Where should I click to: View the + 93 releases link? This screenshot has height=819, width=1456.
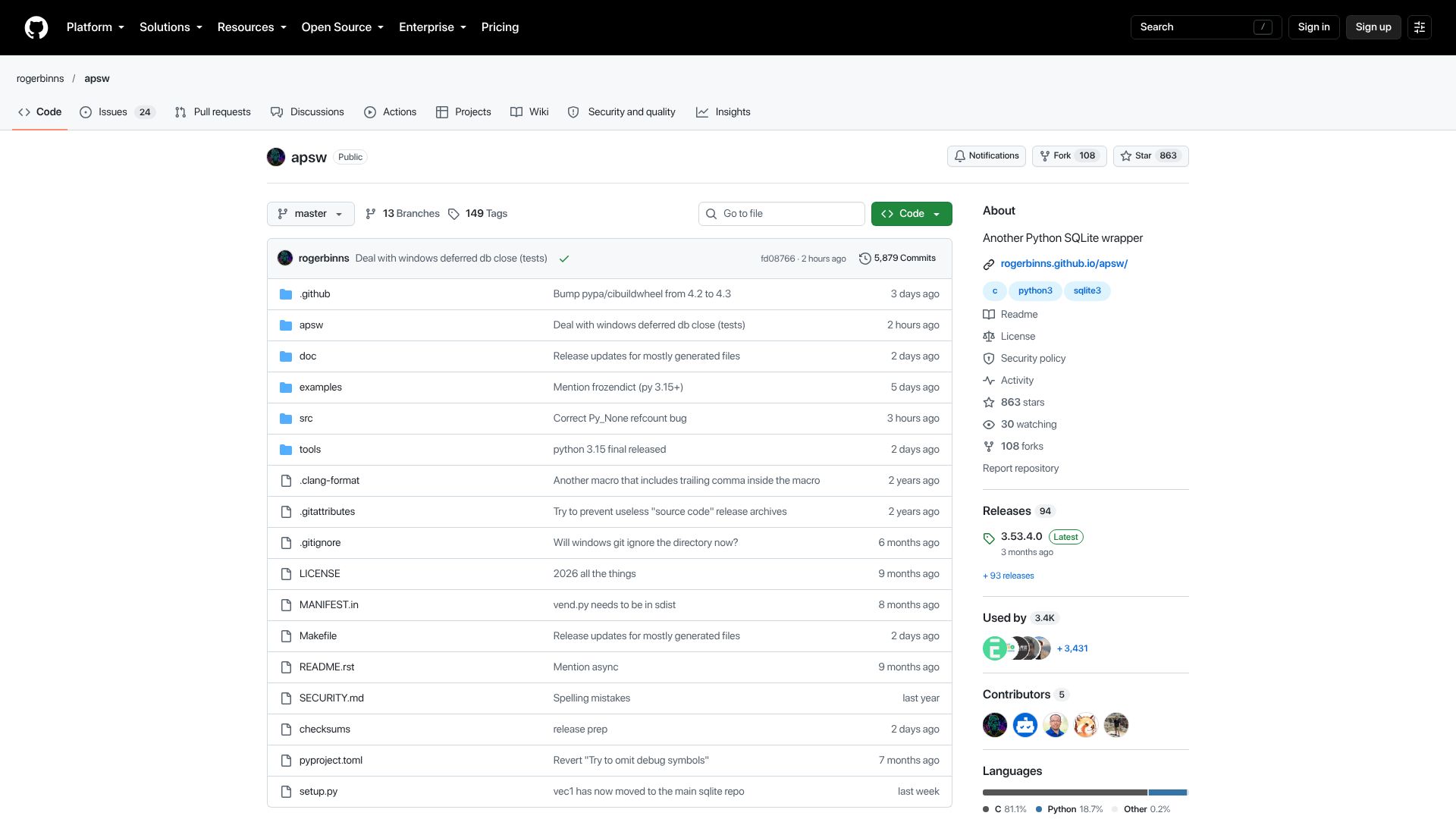click(x=1009, y=576)
